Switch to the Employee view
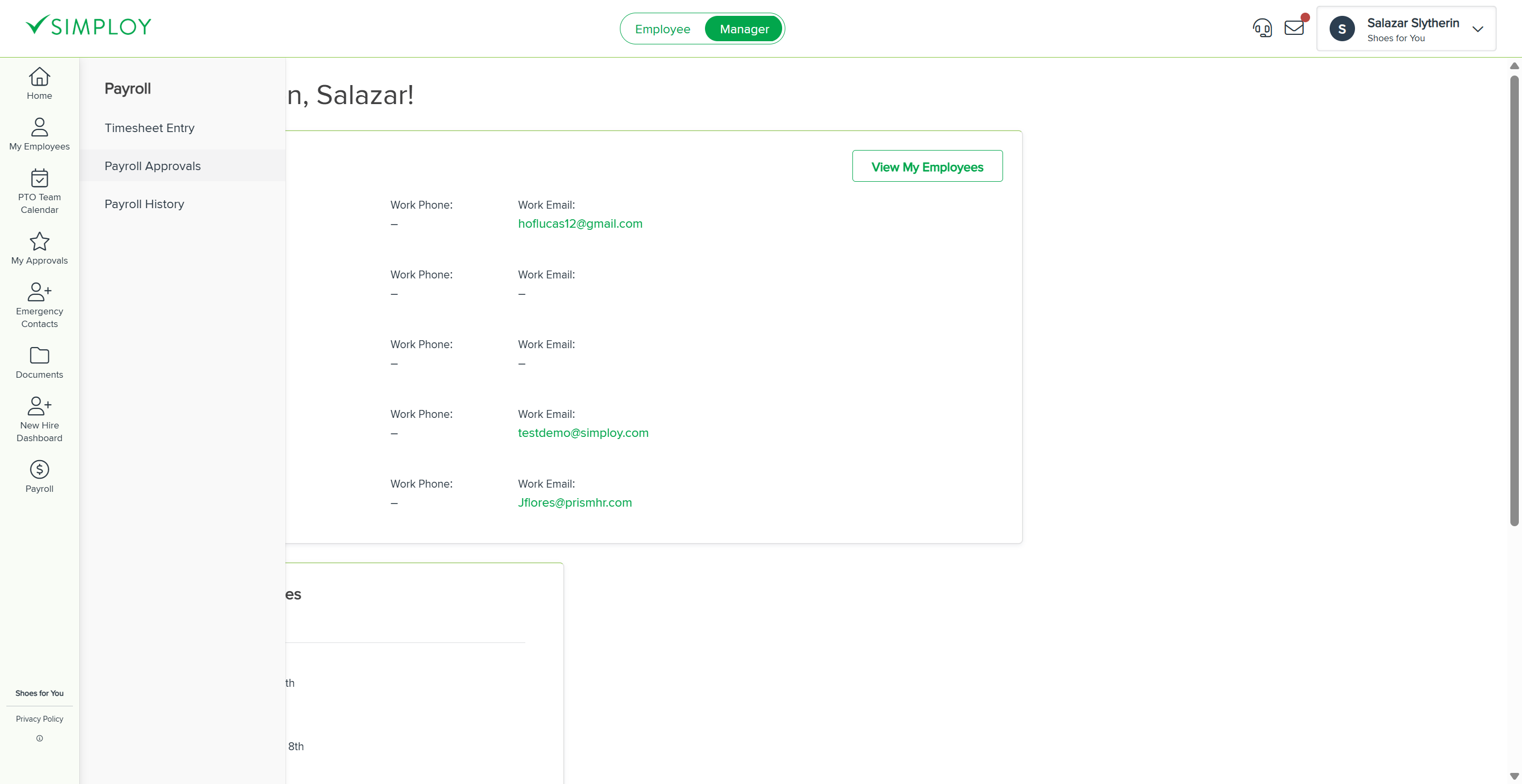The image size is (1522, 784). [x=662, y=29]
